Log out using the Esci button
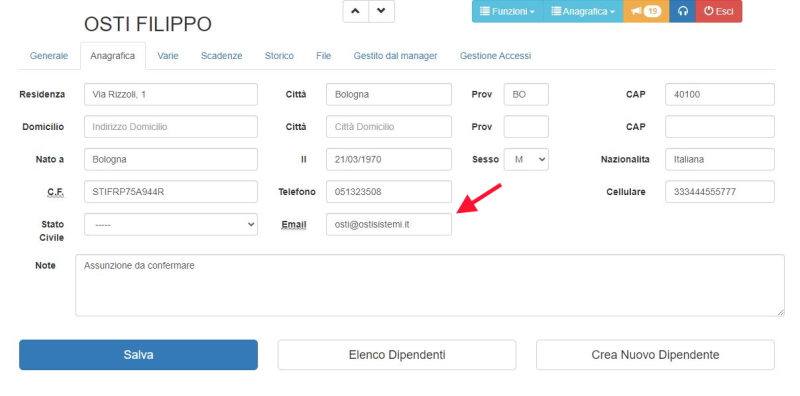Screen dimensions: 800x396 (719, 11)
